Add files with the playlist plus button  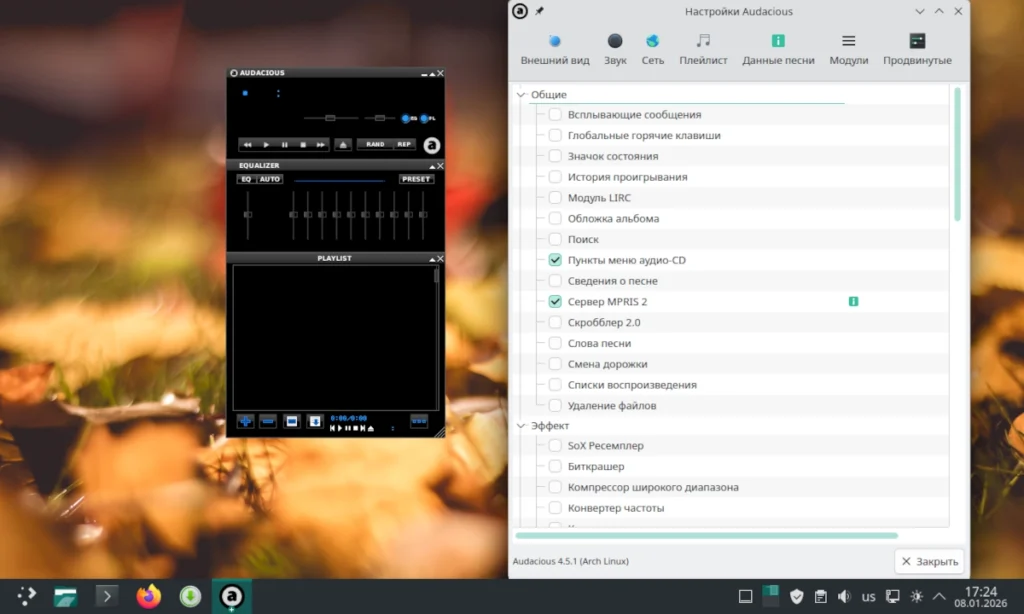(x=245, y=421)
